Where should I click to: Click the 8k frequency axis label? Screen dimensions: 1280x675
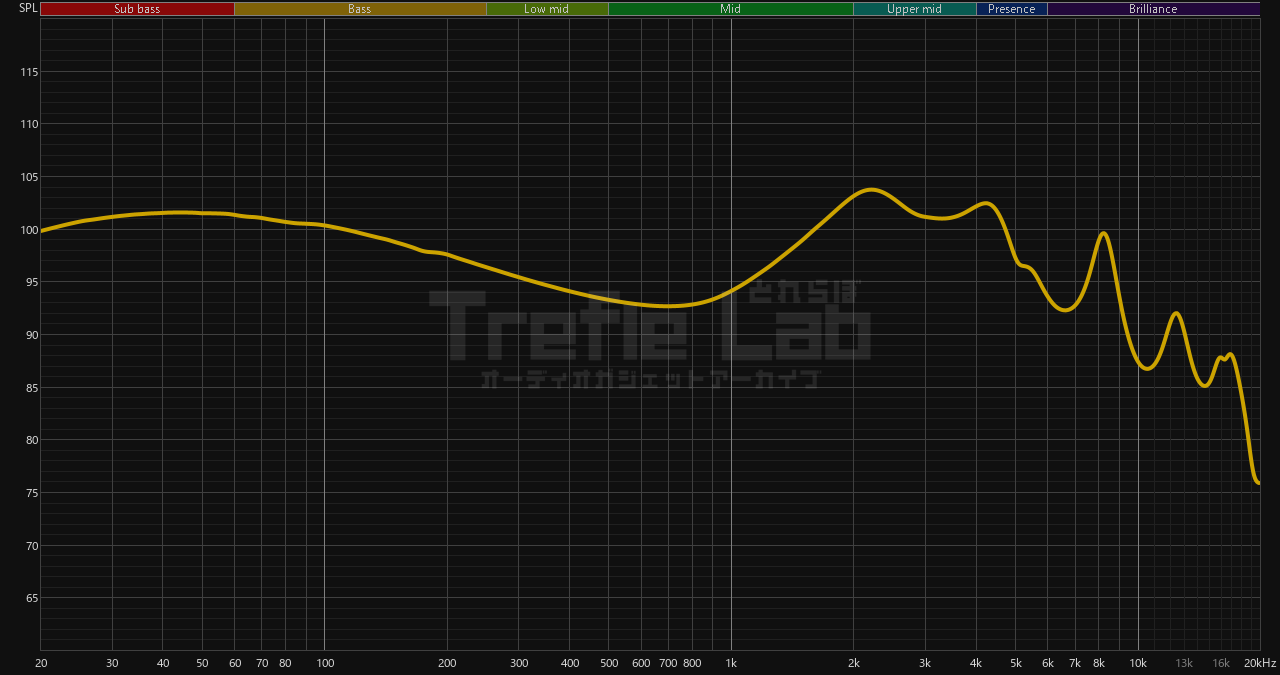[1099, 663]
